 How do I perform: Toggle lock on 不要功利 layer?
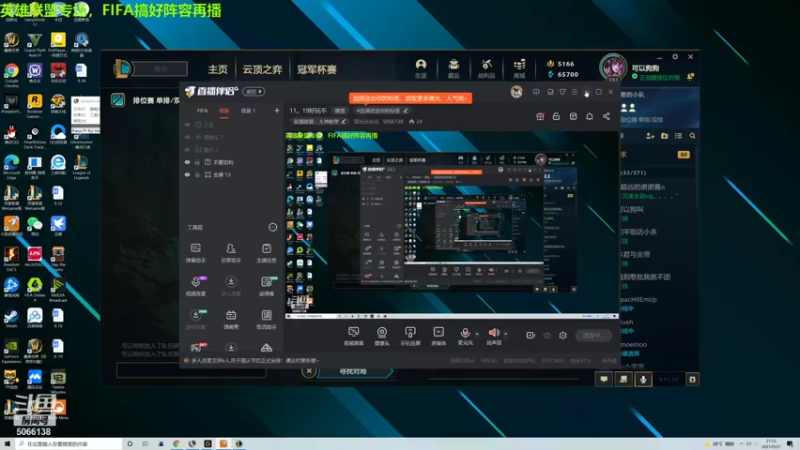coord(197,162)
